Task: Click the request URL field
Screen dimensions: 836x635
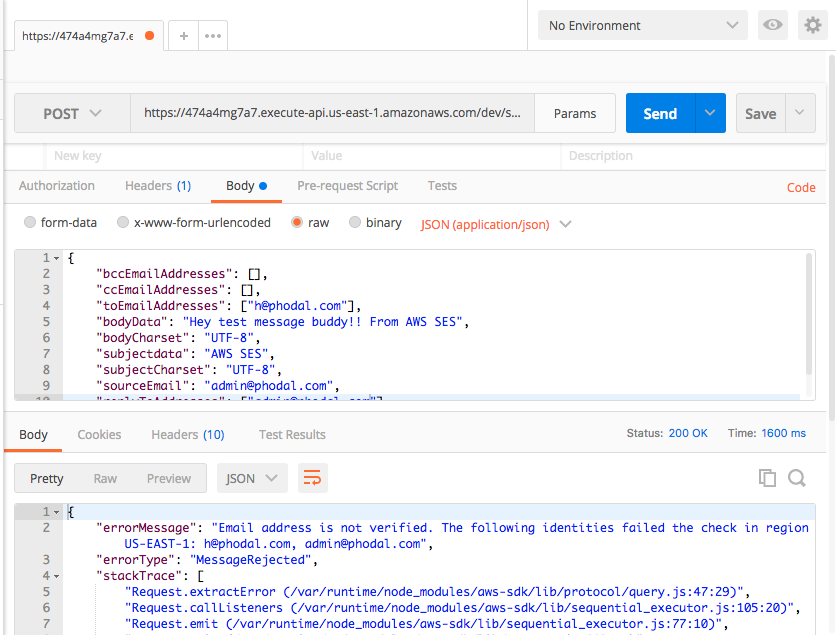Action: click(x=332, y=113)
